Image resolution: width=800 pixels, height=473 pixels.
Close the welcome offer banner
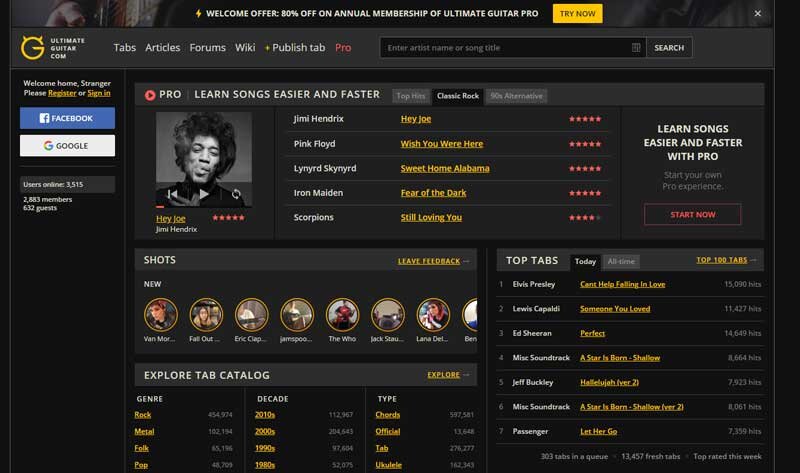(x=758, y=13)
